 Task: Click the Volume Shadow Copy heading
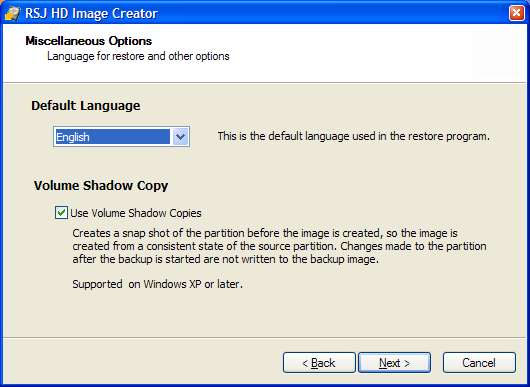point(101,186)
